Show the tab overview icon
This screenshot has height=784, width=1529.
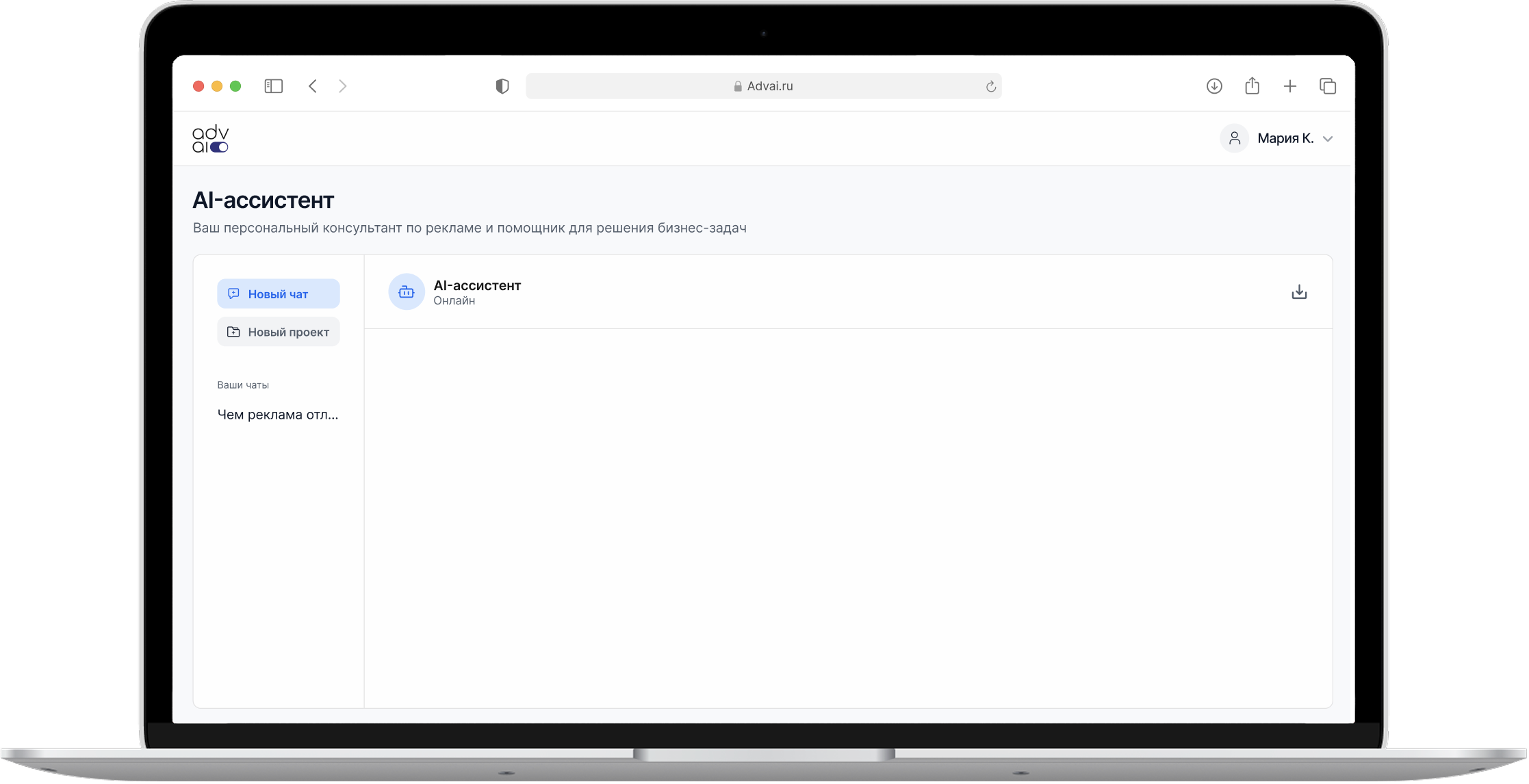1328,86
